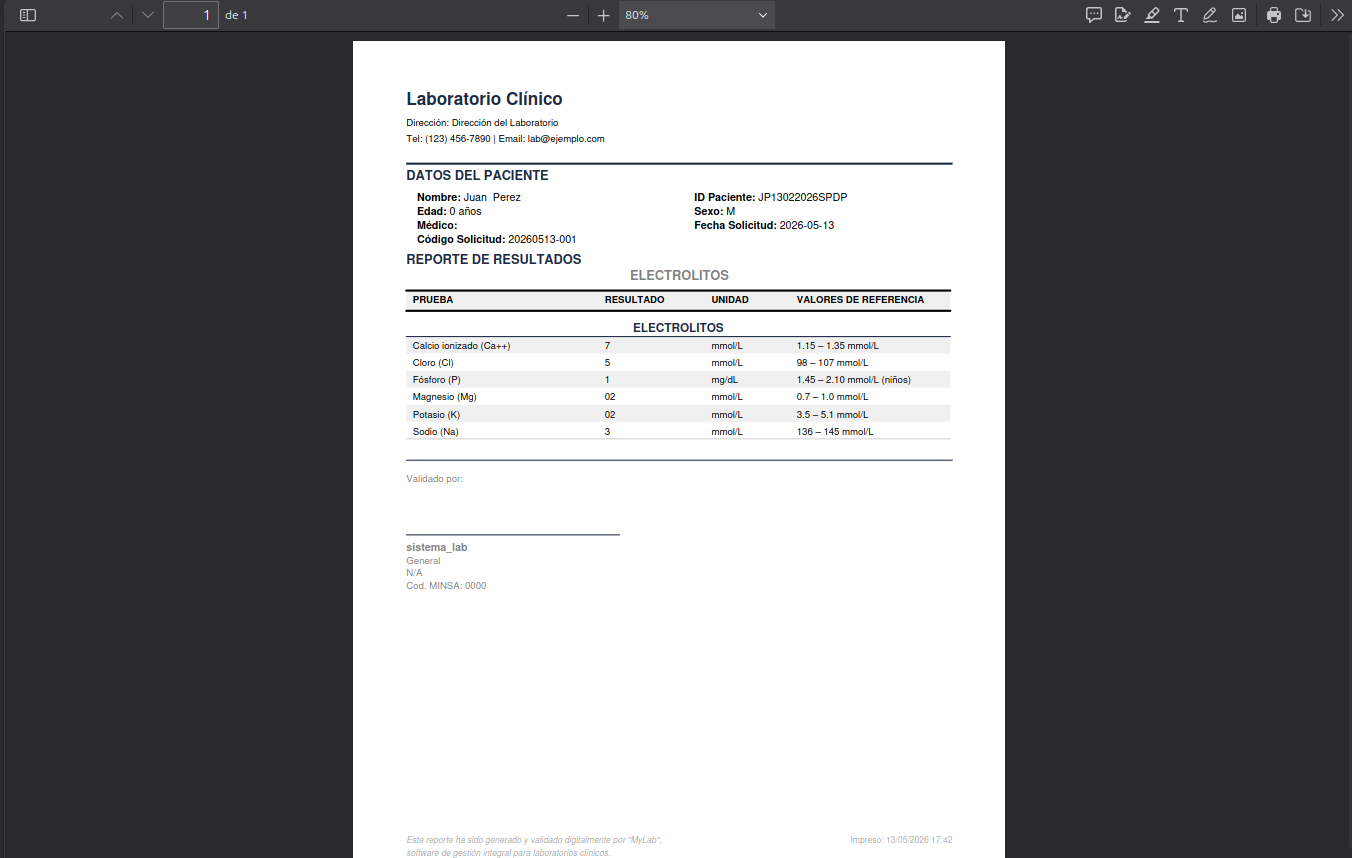
Task: Click patient ID 'JP13022026SPDP'
Action: pos(802,197)
